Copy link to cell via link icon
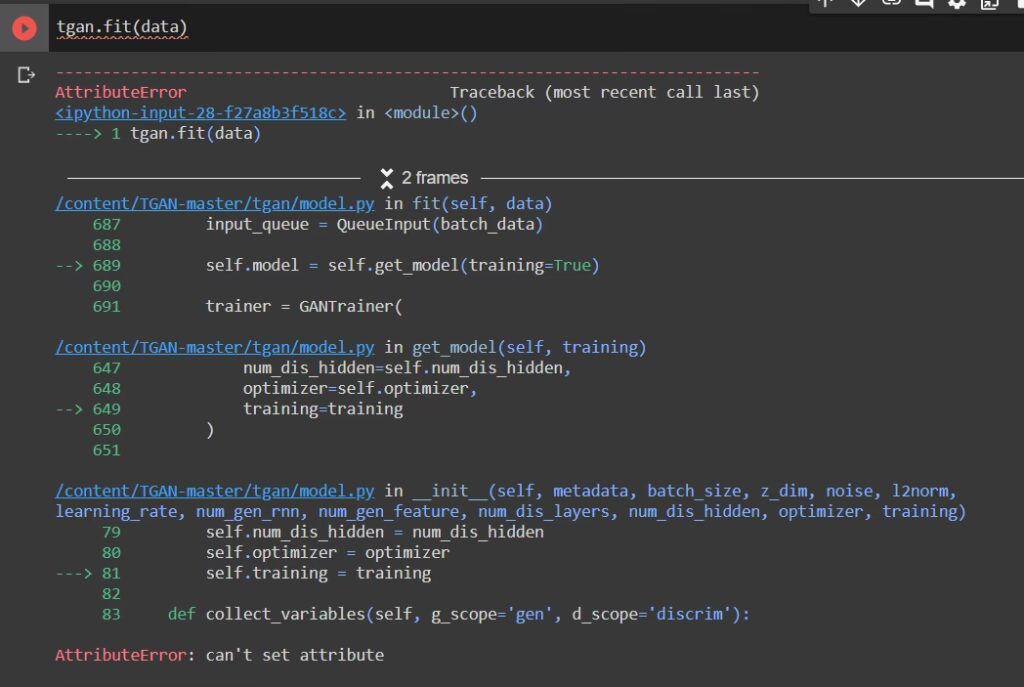The height and width of the screenshot is (687, 1024). click(890, 3)
